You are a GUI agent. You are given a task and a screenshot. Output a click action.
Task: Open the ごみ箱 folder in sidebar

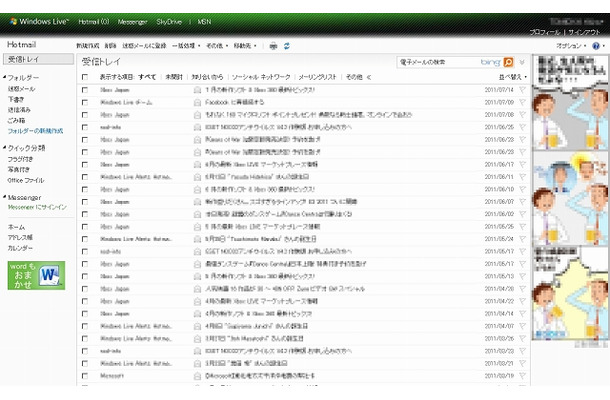[x=16, y=120]
